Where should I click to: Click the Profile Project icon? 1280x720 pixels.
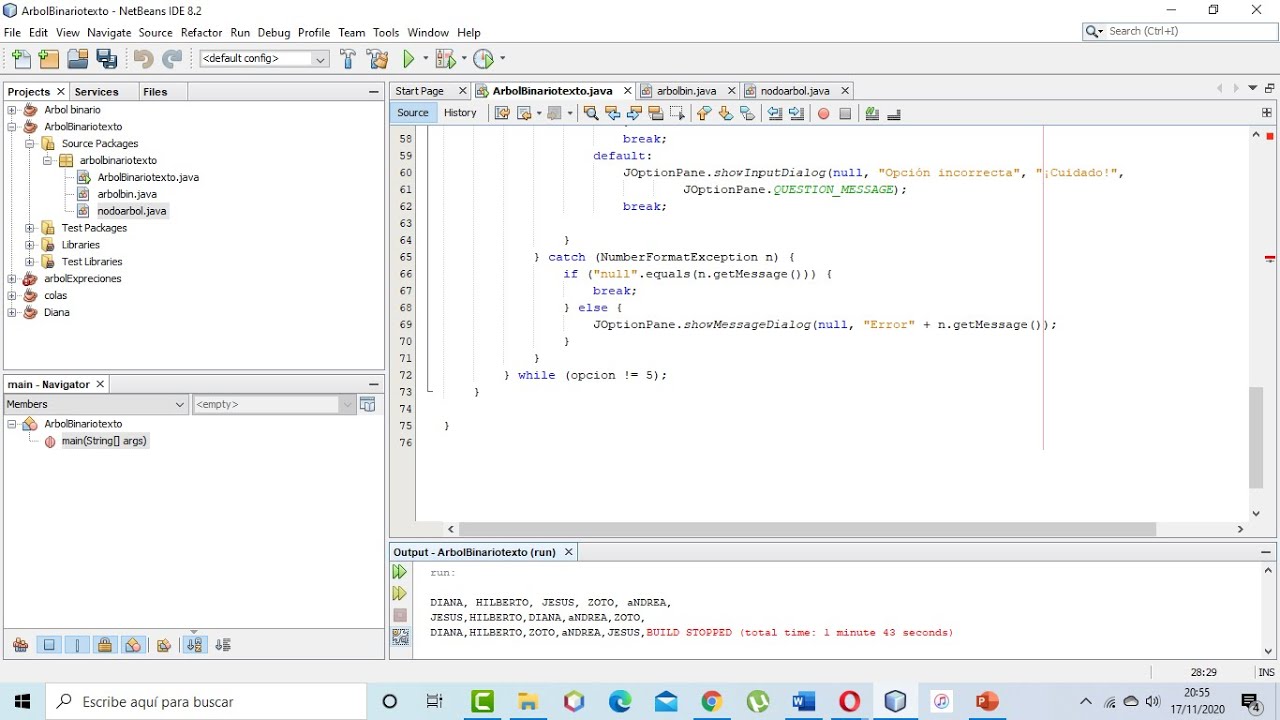point(483,59)
